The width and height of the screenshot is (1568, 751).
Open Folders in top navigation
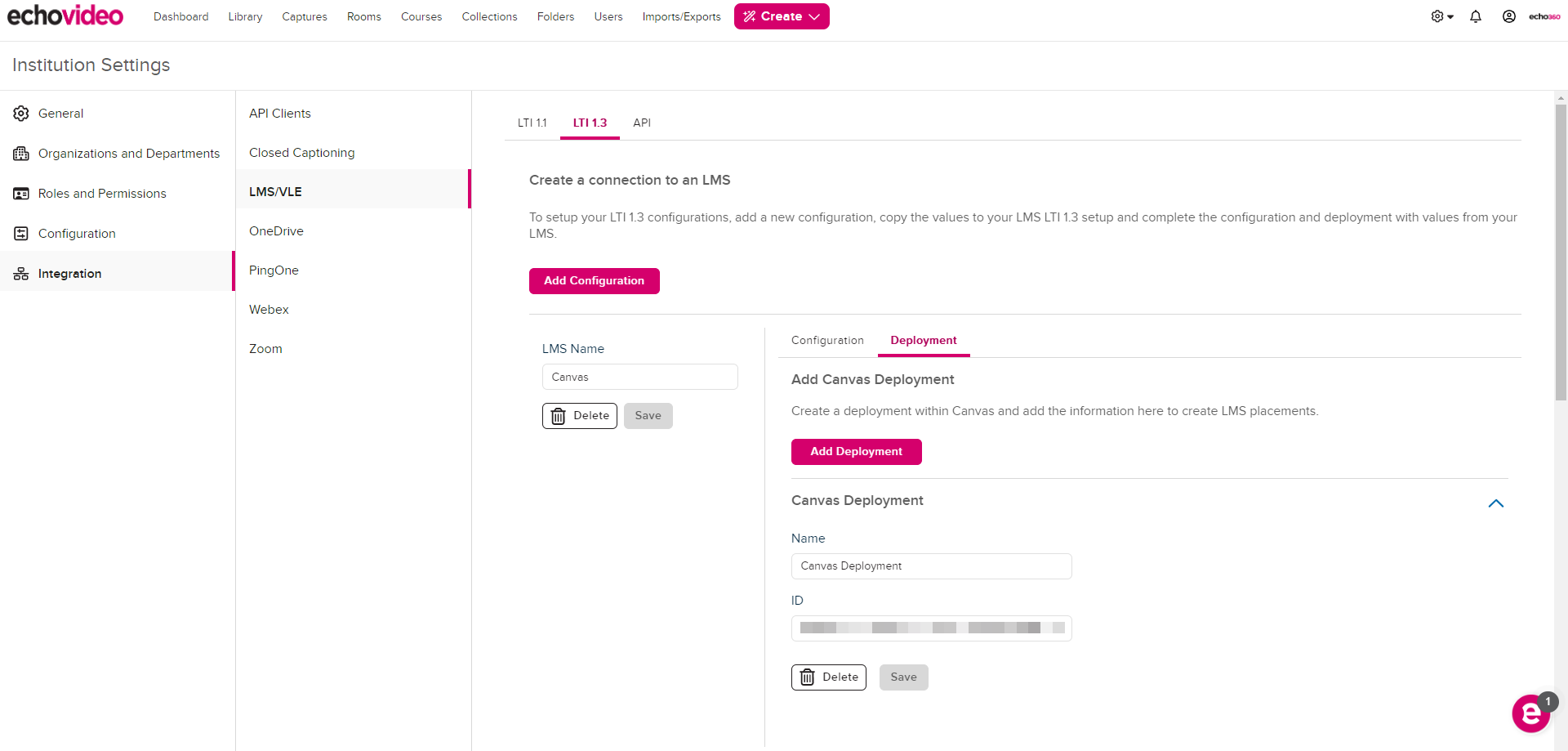point(555,16)
